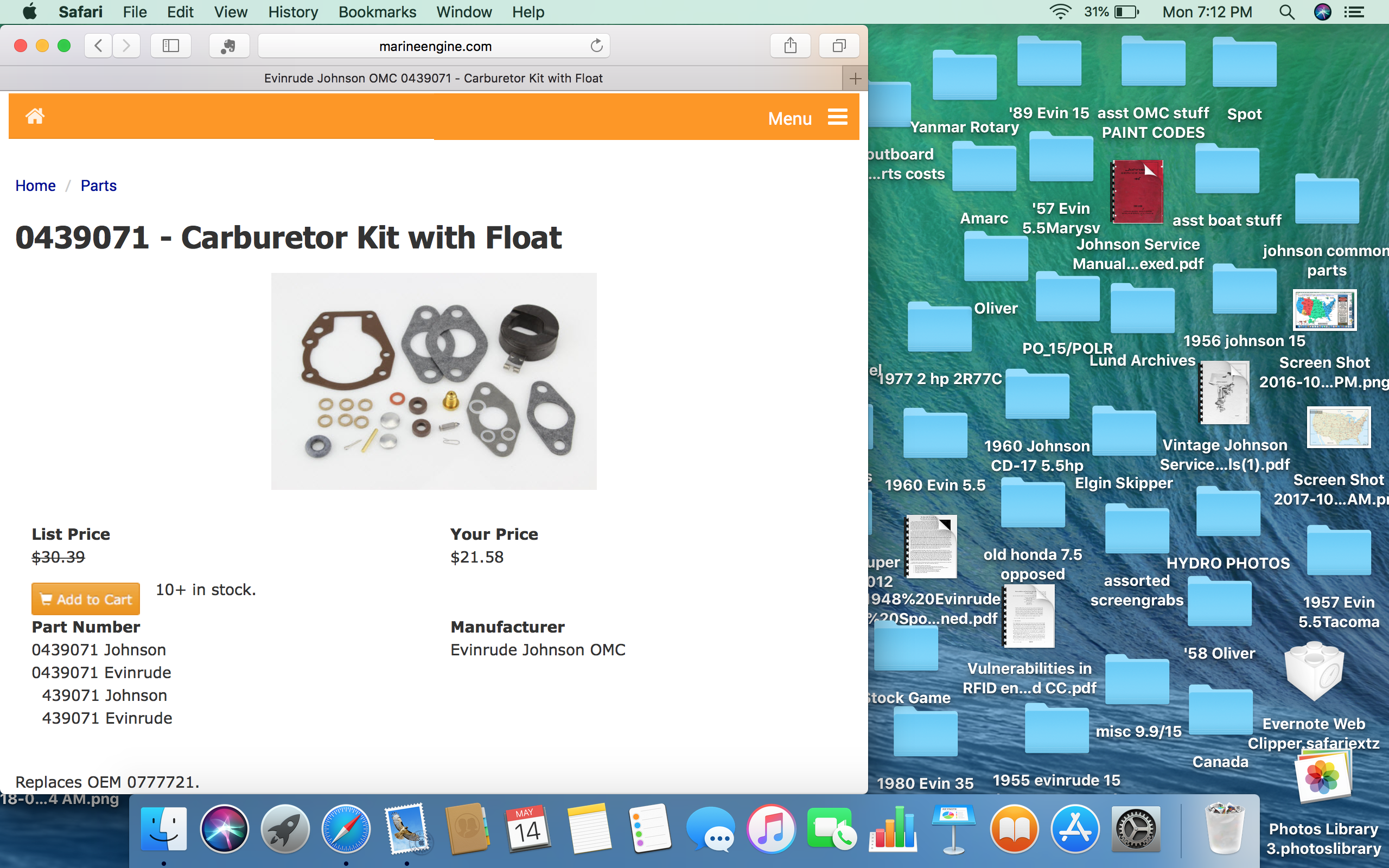This screenshot has height=868, width=1389.
Task: Open the Apple menu
Action: click(30, 12)
